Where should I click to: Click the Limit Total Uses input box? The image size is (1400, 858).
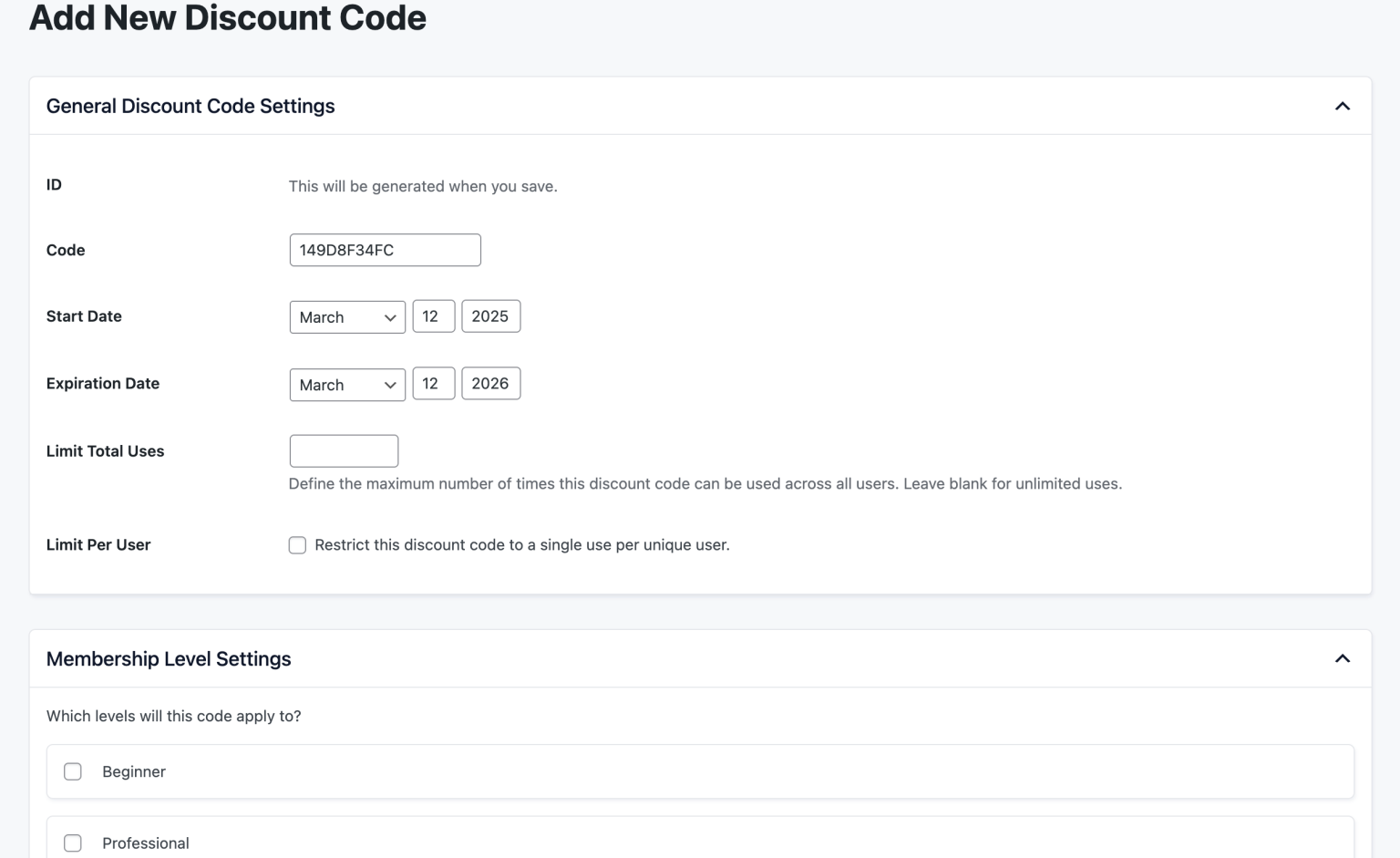click(344, 451)
